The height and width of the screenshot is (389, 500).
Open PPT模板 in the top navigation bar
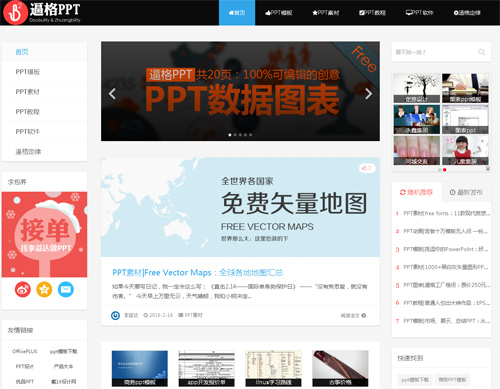click(279, 13)
